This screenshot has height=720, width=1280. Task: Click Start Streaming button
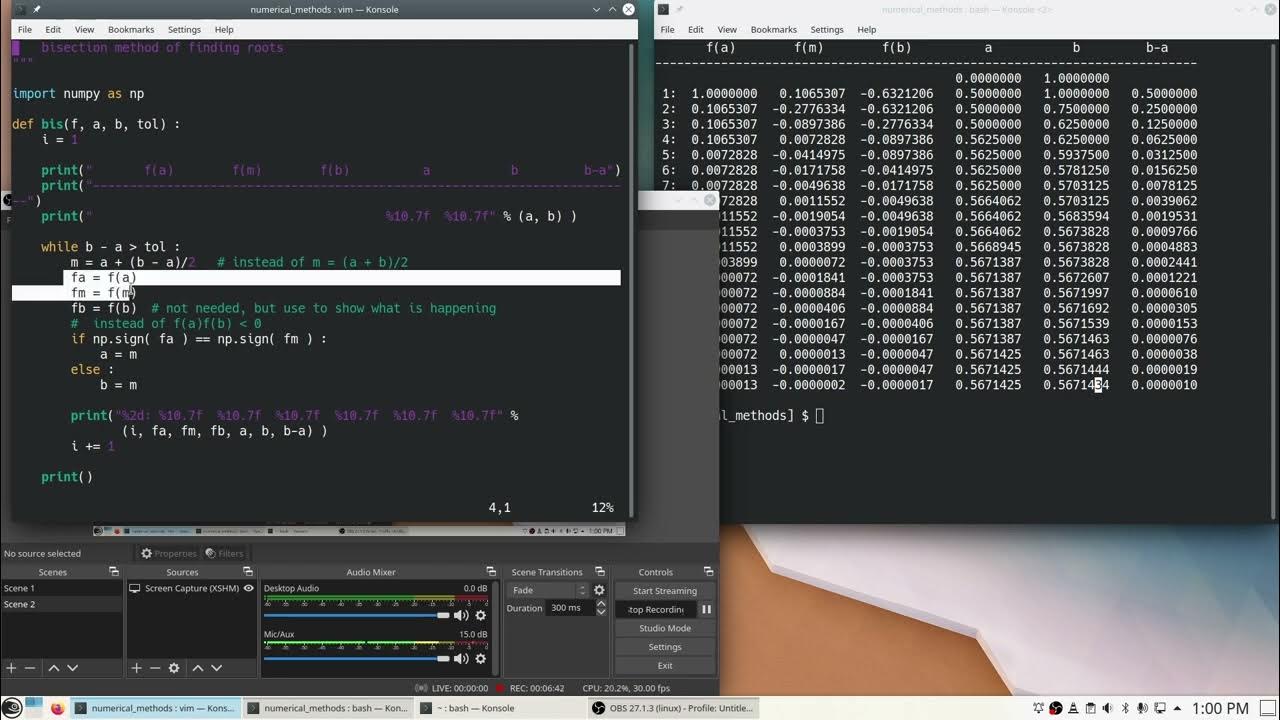pos(664,590)
